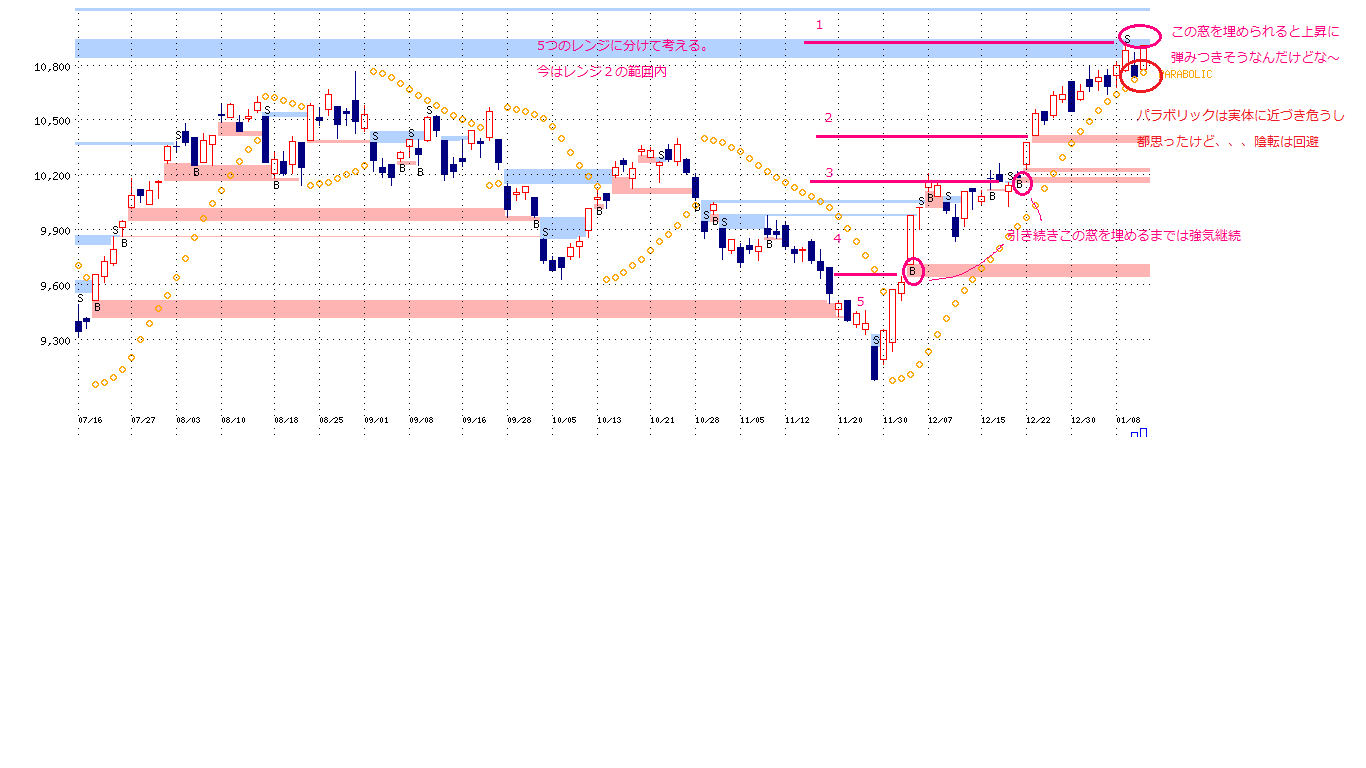The width and height of the screenshot is (1366, 768).
Task: Click the small blue bars at bottom right
Action: pos(1139,433)
